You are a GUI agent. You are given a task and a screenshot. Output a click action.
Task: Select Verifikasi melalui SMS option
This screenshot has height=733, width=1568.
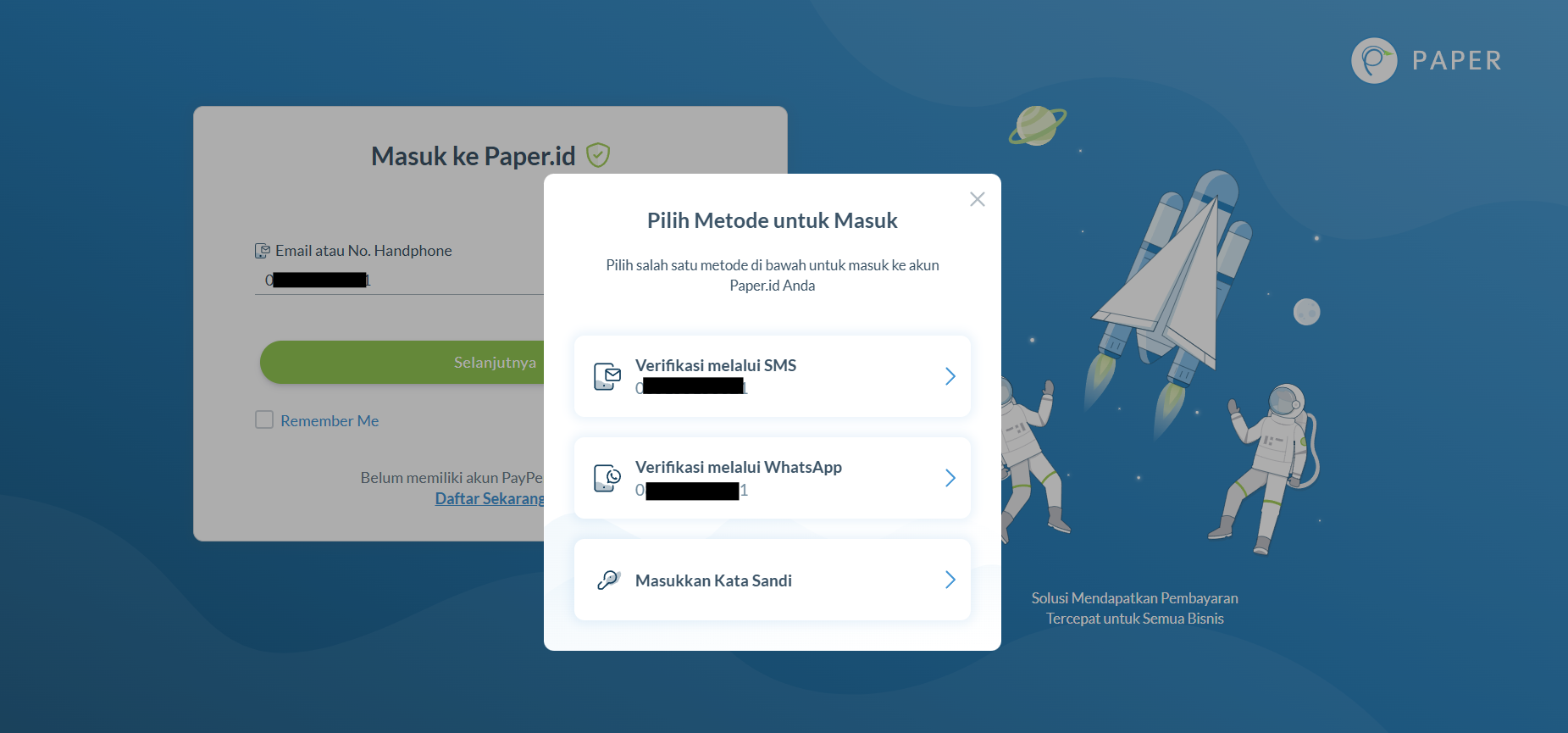(773, 376)
